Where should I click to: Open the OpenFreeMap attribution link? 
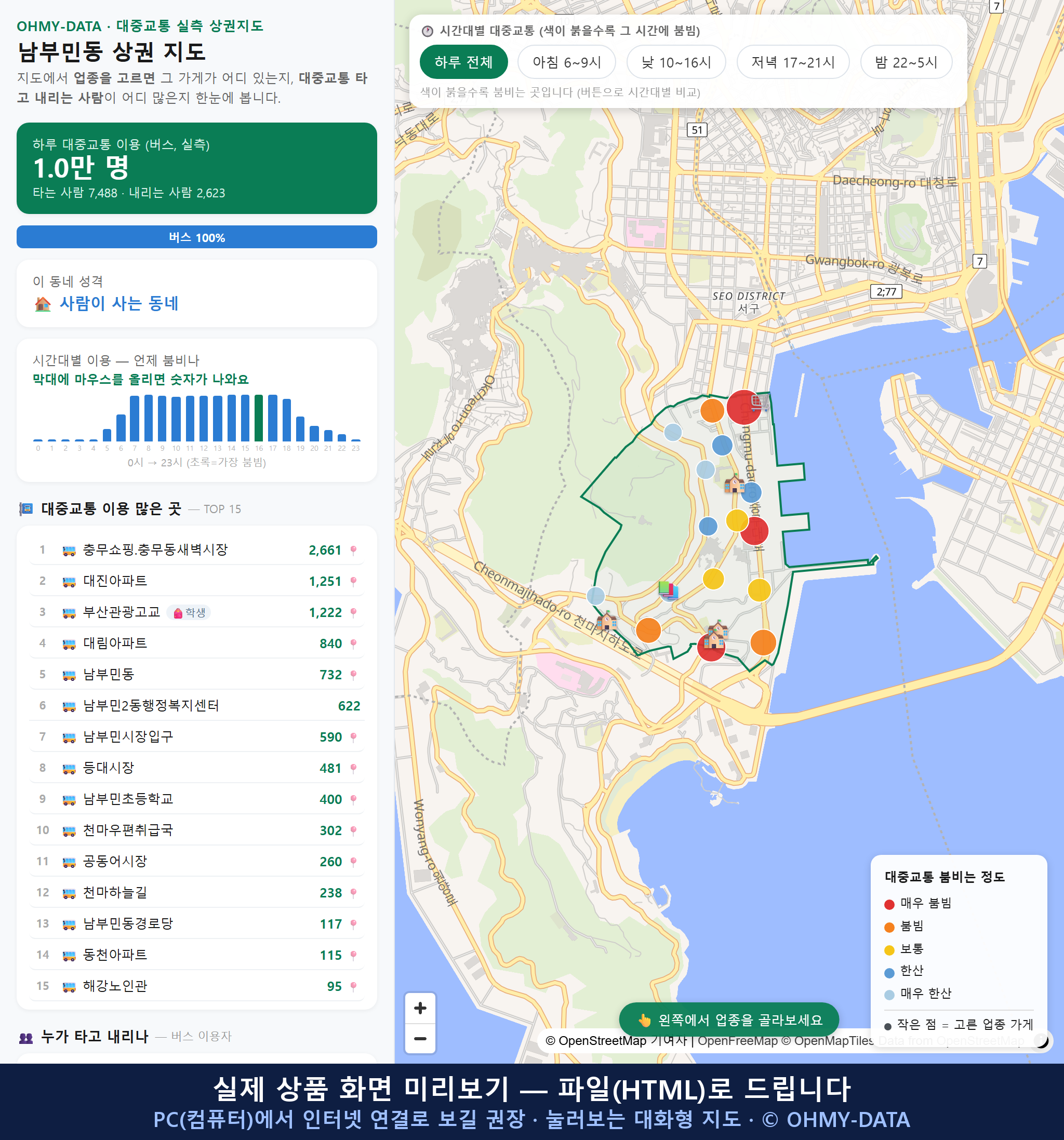(737, 1040)
